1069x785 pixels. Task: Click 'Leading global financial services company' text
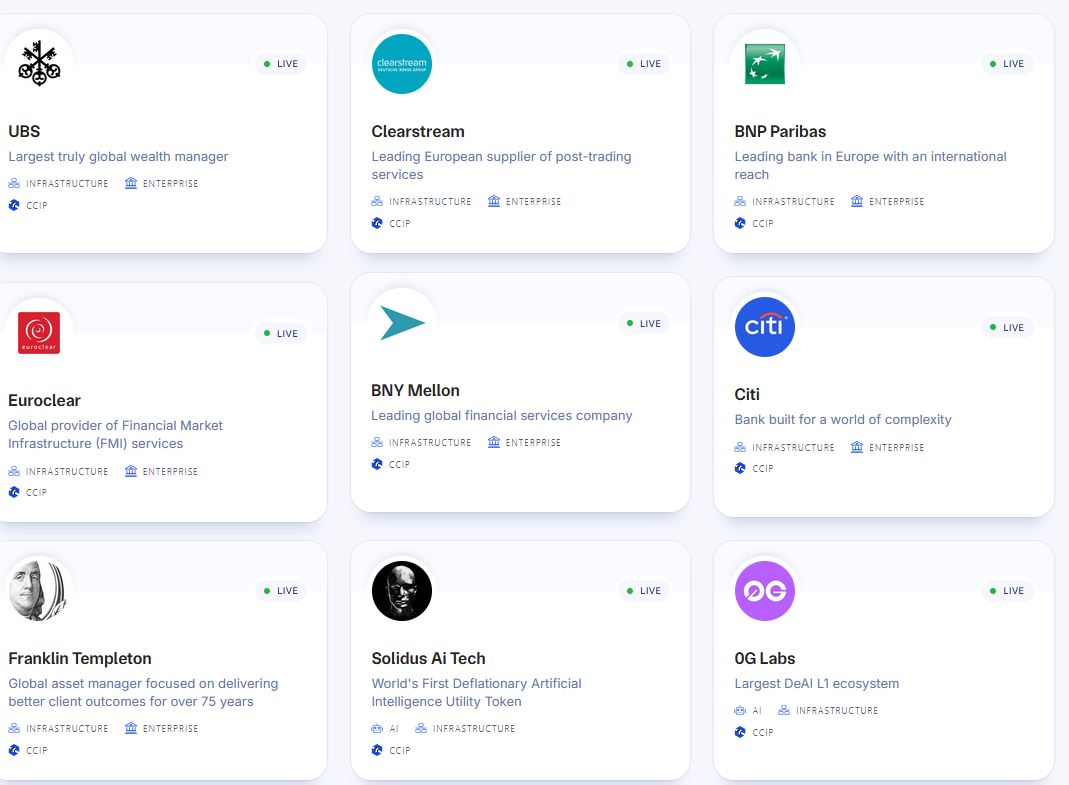[x=502, y=415]
